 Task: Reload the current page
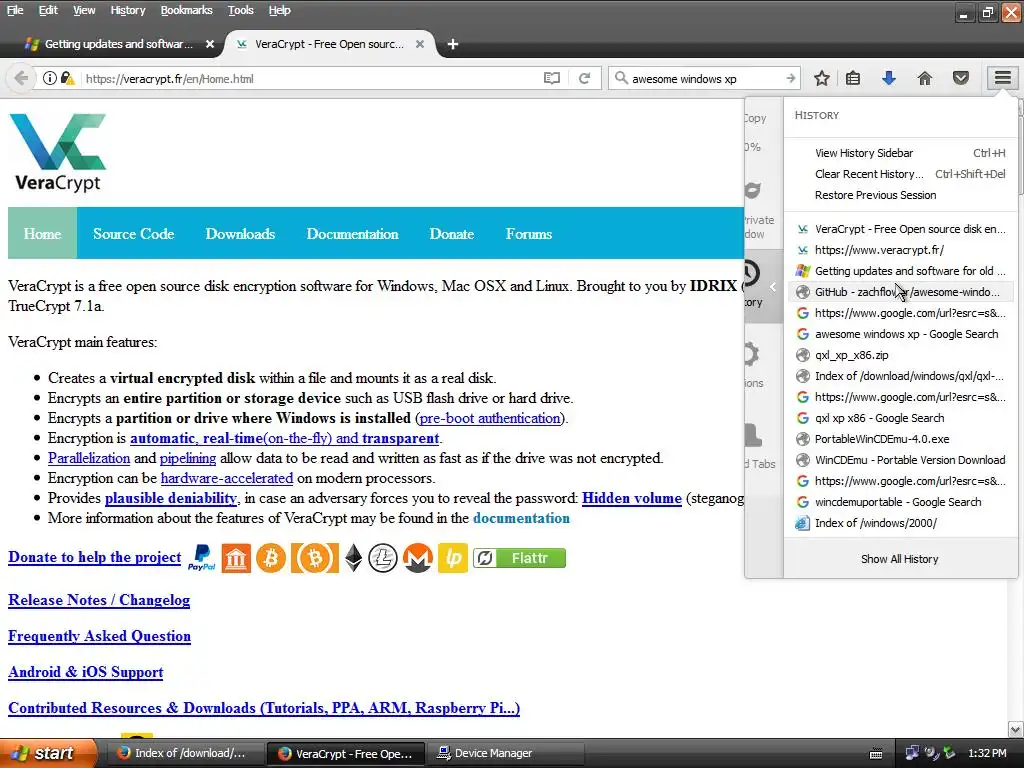(584, 78)
